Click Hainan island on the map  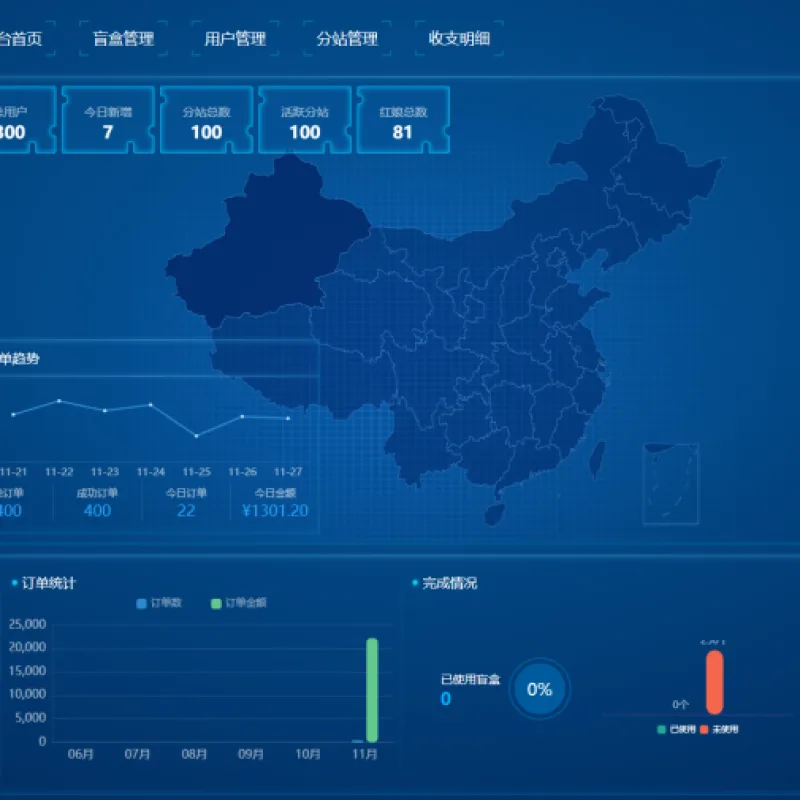point(494,514)
